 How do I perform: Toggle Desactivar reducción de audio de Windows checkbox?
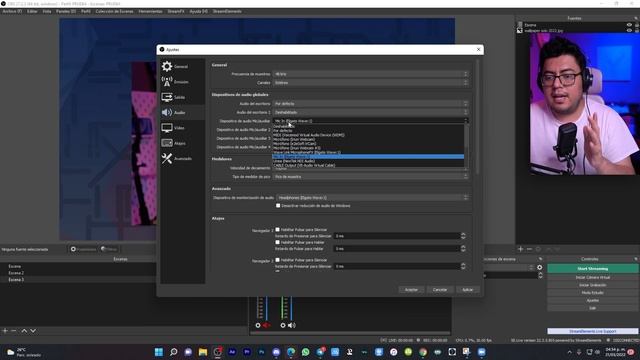(278, 206)
